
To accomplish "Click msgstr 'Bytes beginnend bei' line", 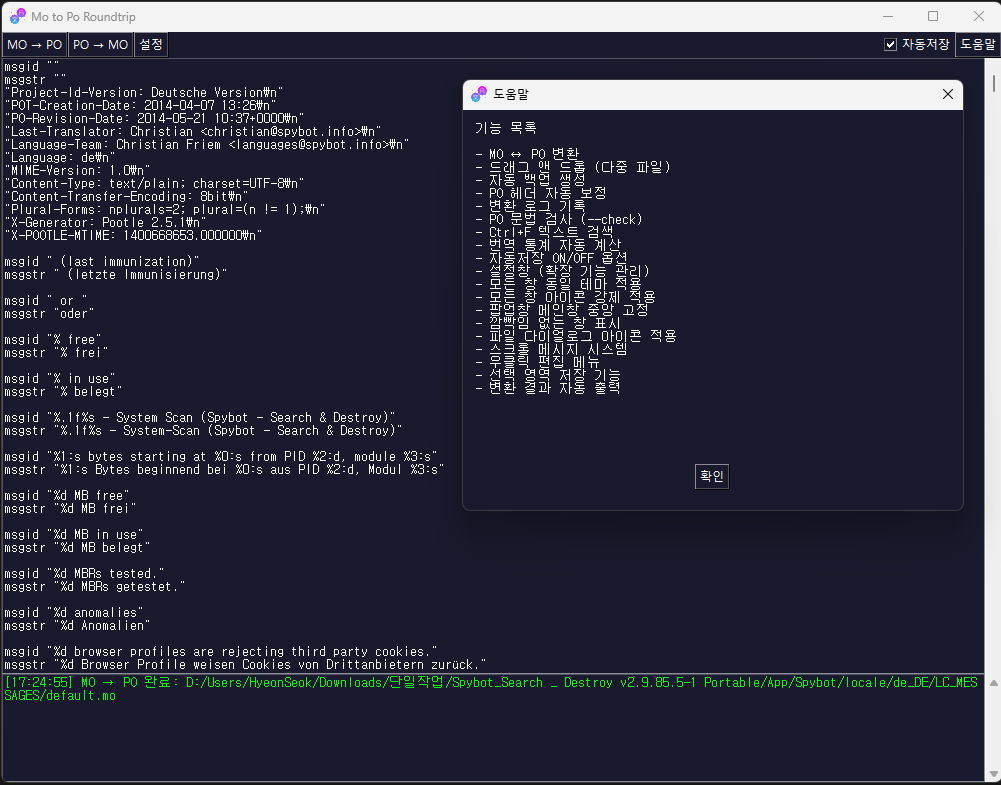I will click(x=225, y=470).
